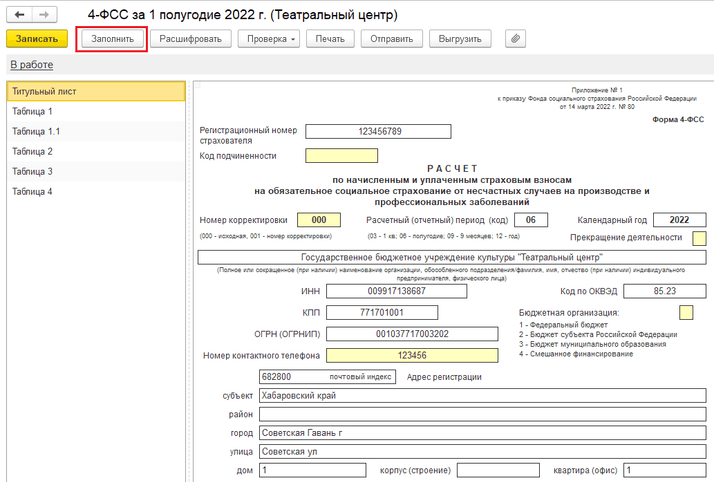714x482 pixels.
Task: Click the Код подчиненности yellow field
Action: click(341, 156)
